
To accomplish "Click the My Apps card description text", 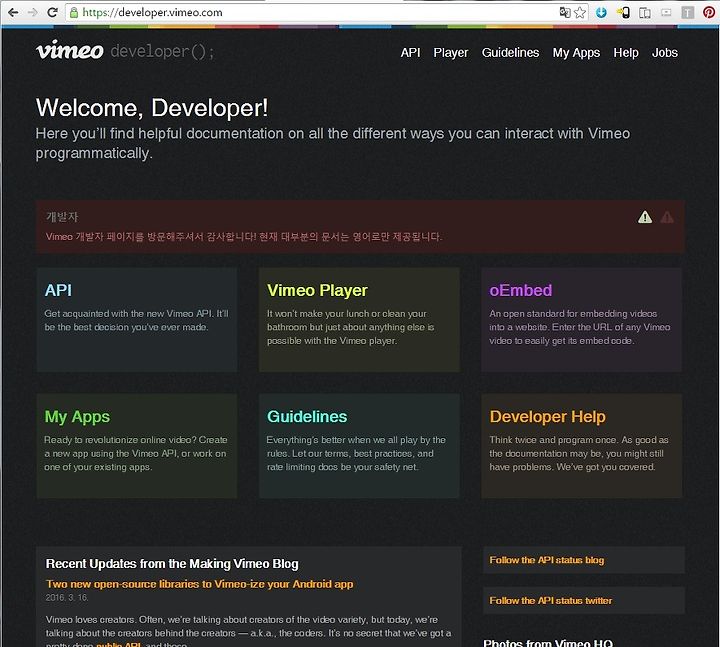I will [x=135, y=453].
